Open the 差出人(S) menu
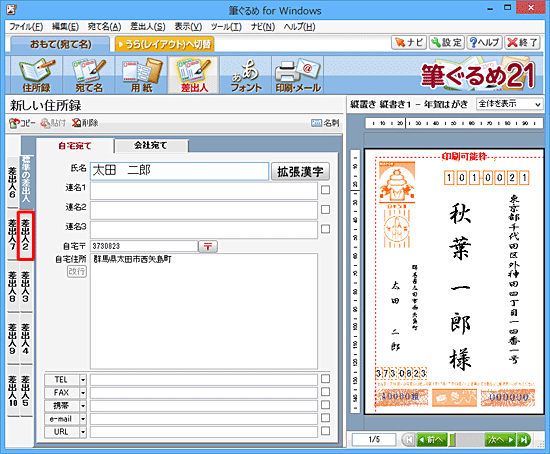The width and height of the screenshot is (550, 454). coord(148,27)
